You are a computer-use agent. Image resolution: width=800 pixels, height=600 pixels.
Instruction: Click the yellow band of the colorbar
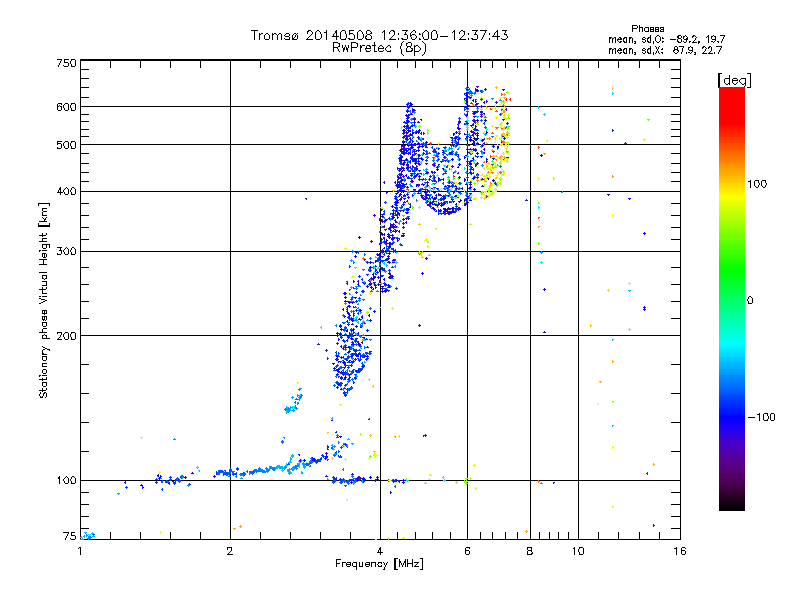(x=732, y=195)
